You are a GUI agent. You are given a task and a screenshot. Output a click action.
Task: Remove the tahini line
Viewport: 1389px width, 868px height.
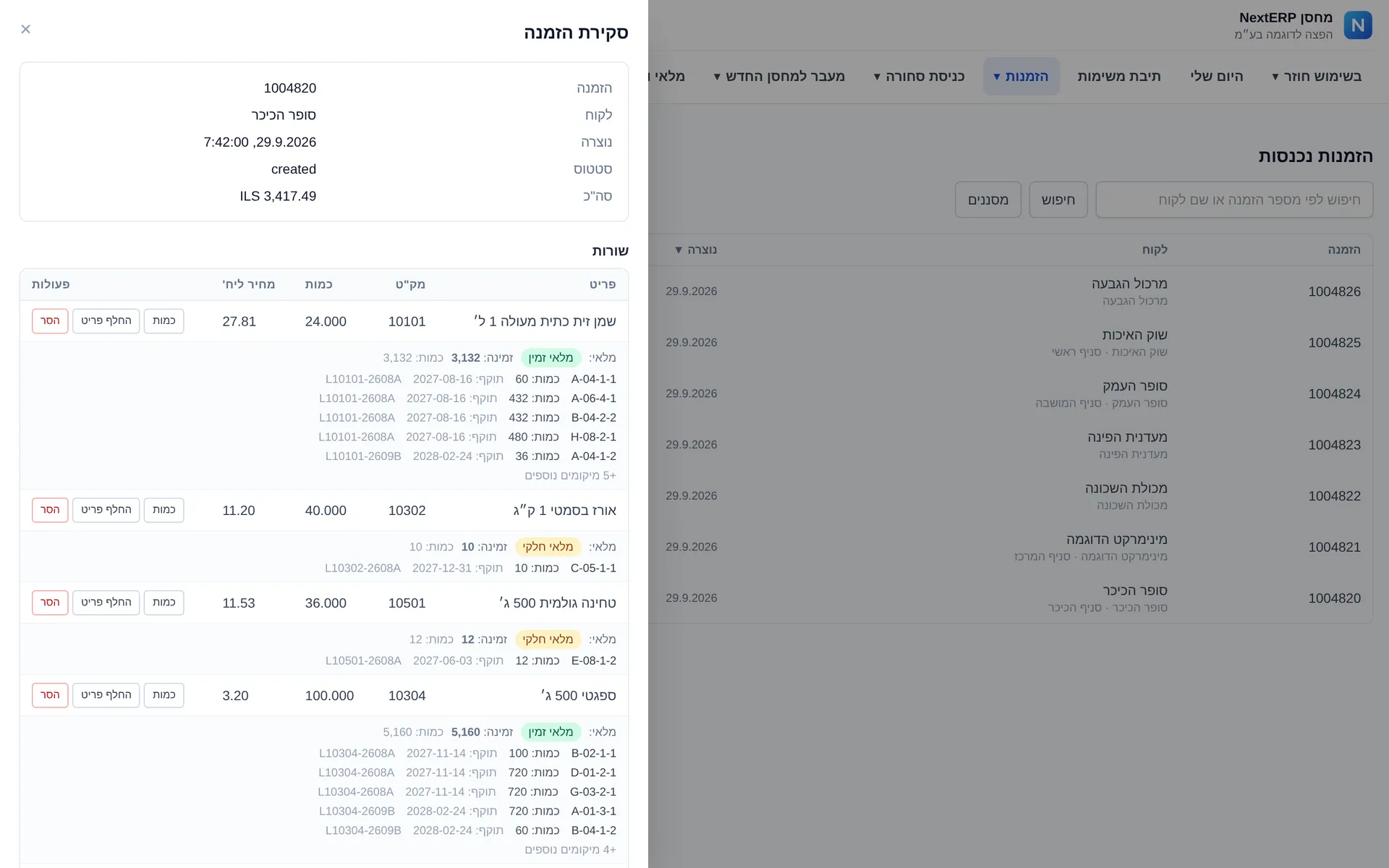(x=50, y=603)
